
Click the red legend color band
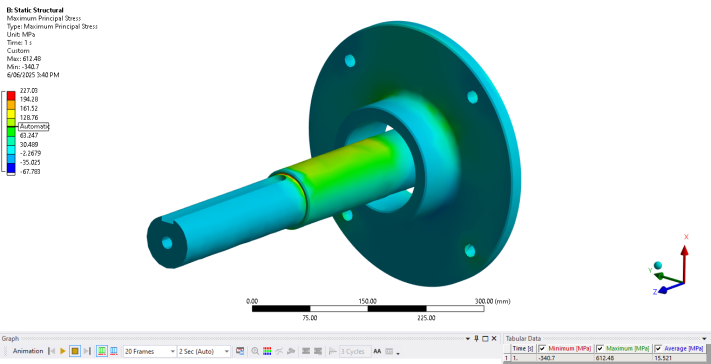[11, 95]
